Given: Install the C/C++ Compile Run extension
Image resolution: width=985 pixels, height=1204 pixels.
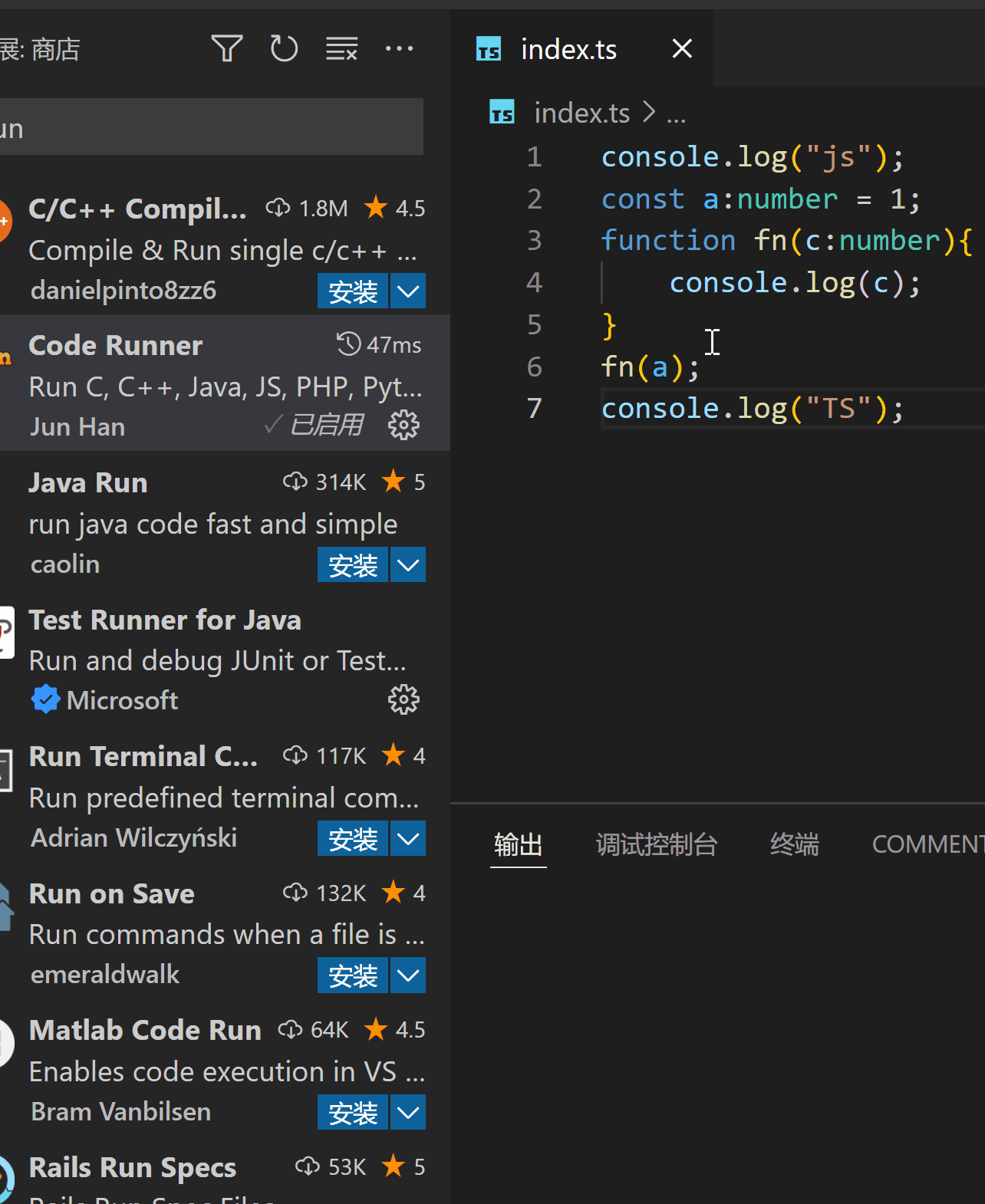Looking at the screenshot, I should (353, 291).
